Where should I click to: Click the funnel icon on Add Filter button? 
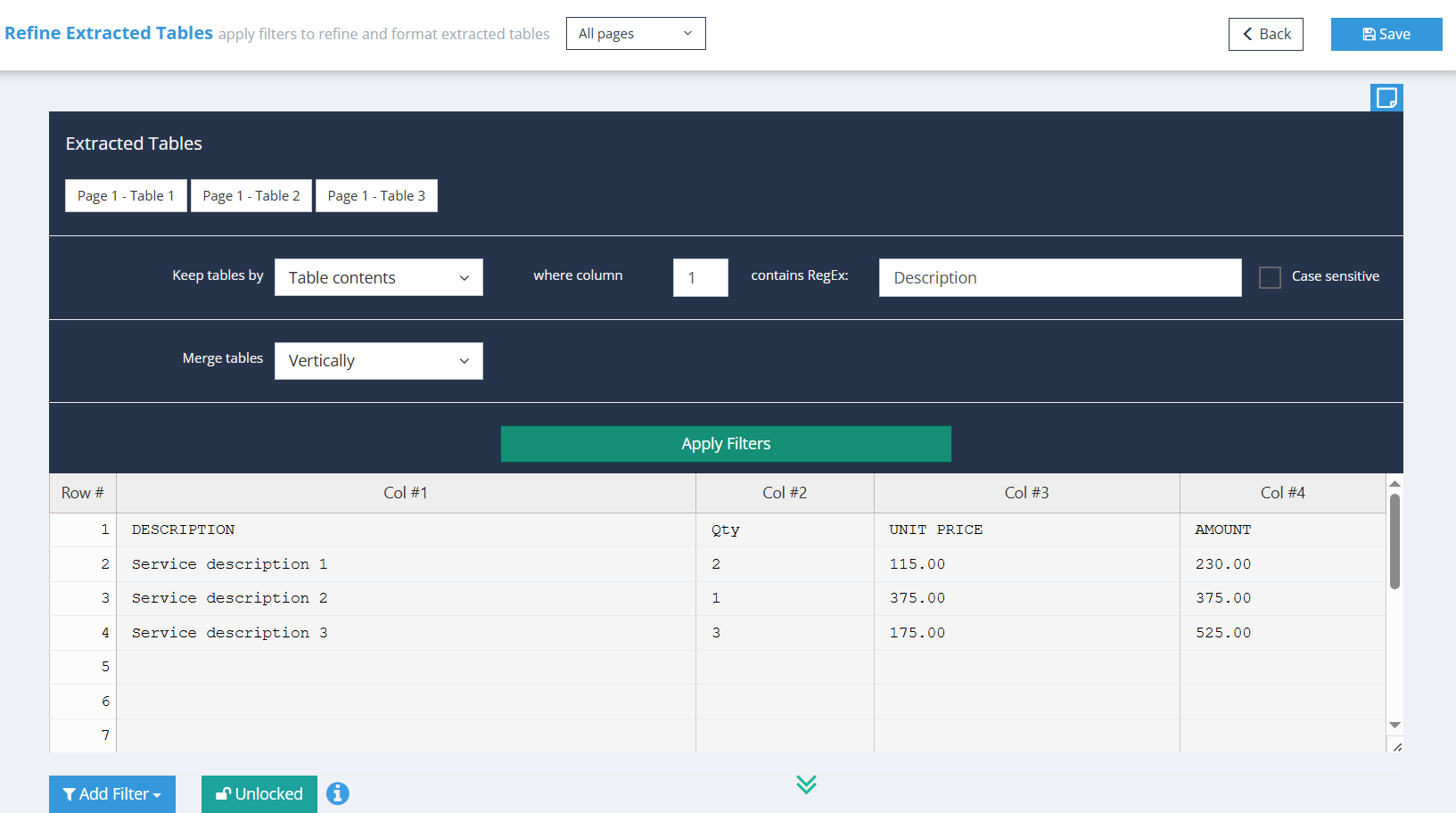(71, 793)
